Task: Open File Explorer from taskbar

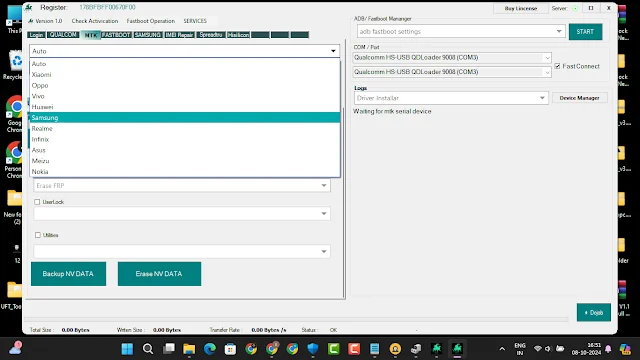Action: point(189,349)
